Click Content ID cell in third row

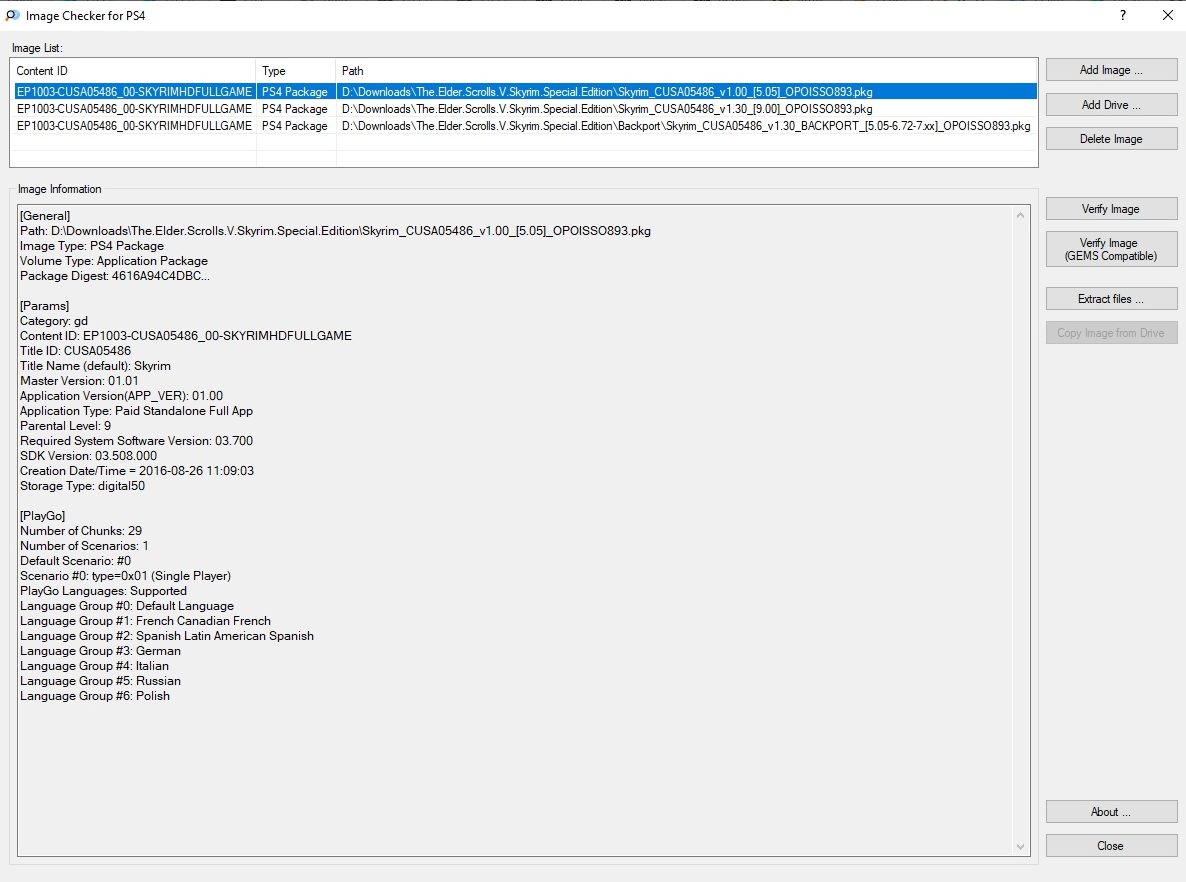pos(134,126)
